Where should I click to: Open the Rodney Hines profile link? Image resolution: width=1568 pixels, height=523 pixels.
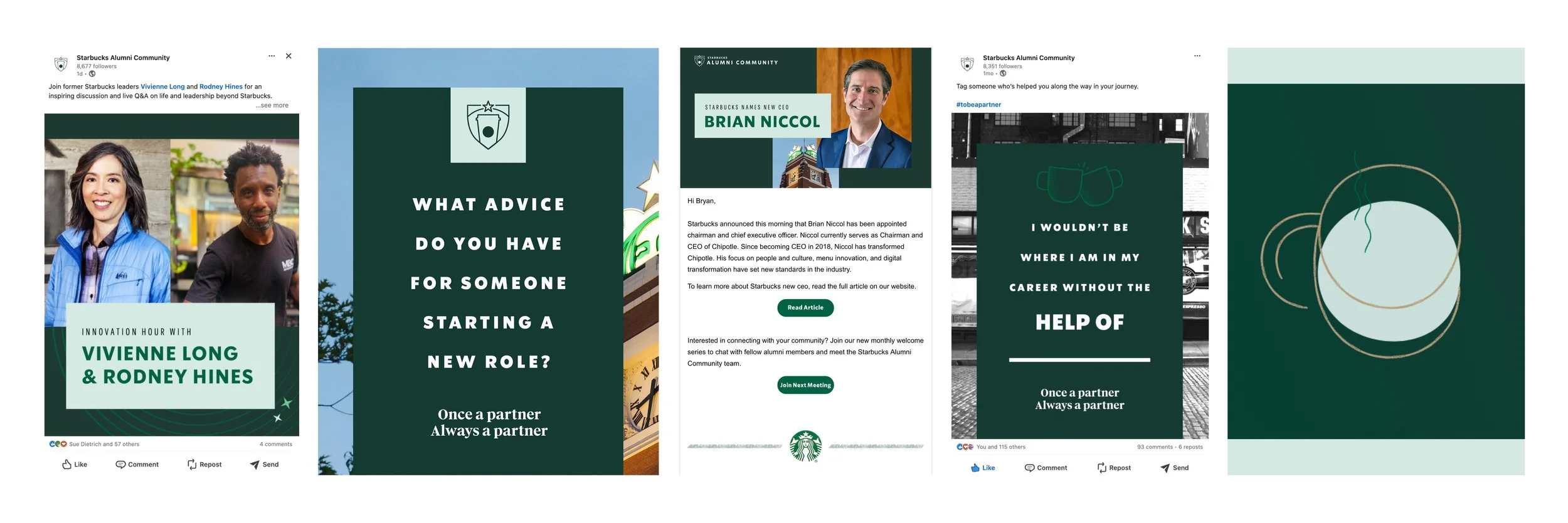pyautogui.click(x=221, y=87)
